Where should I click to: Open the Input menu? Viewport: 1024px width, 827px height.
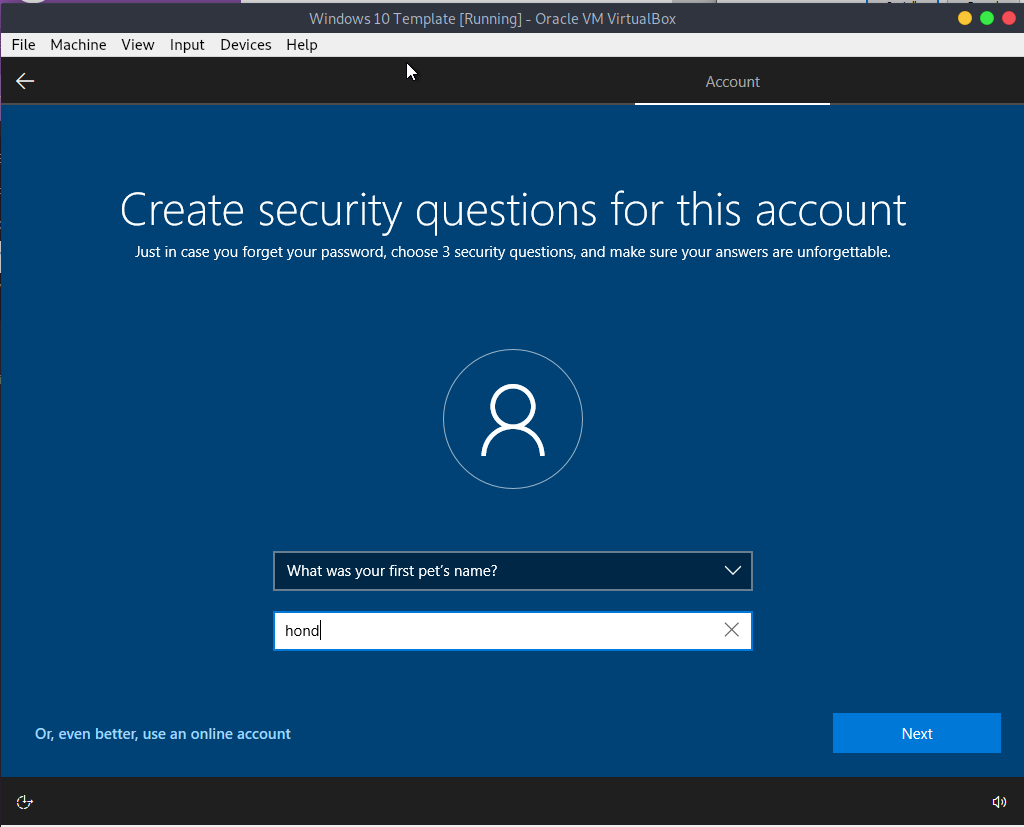pyautogui.click(x=187, y=44)
